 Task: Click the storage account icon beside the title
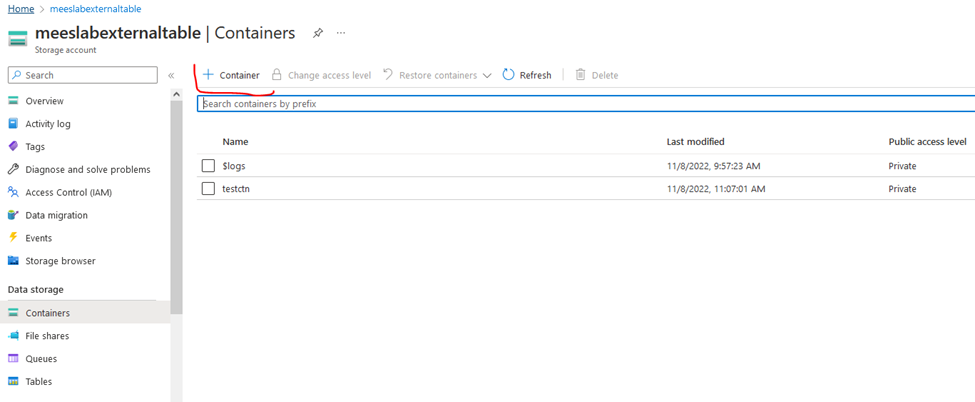[17, 38]
